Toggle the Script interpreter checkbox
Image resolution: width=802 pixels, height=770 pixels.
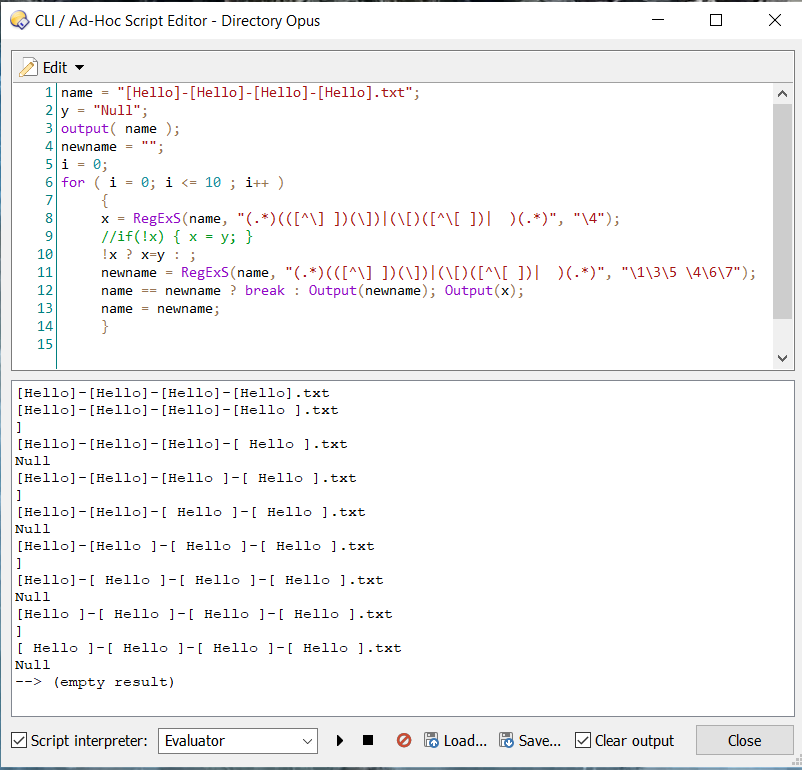pos(19,741)
